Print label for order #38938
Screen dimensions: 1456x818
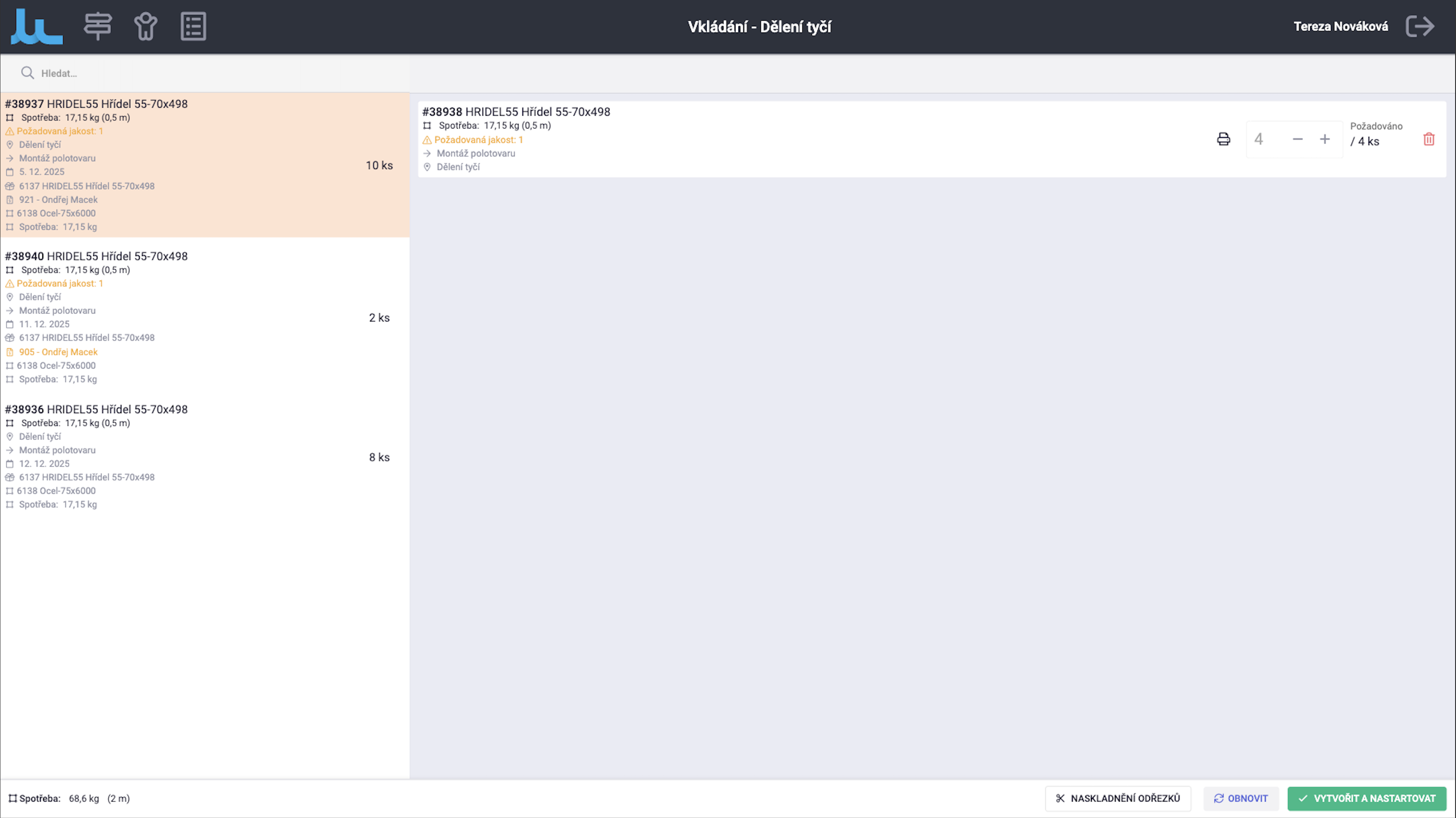[1223, 139]
